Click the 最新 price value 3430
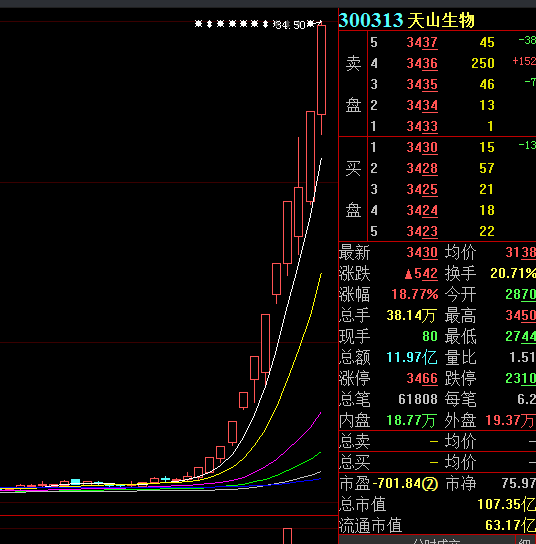 (422, 252)
